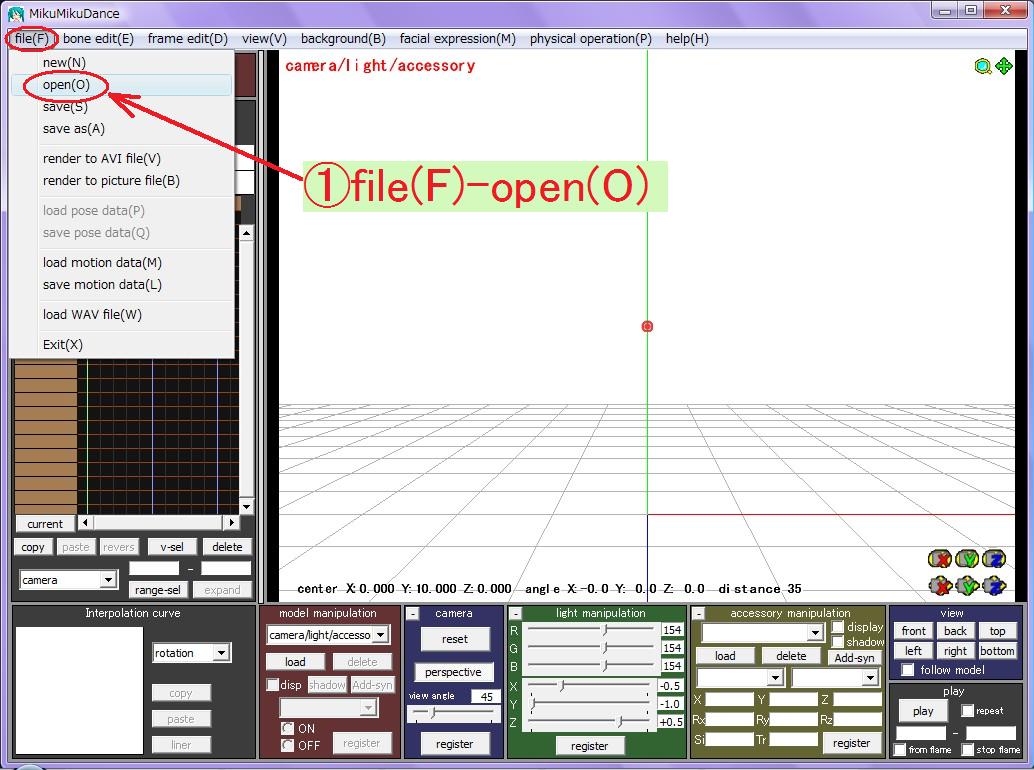The width and height of the screenshot is (1034, 770).
Task: Click the green four-arrow pan icon
Action: coord(1004,66)
